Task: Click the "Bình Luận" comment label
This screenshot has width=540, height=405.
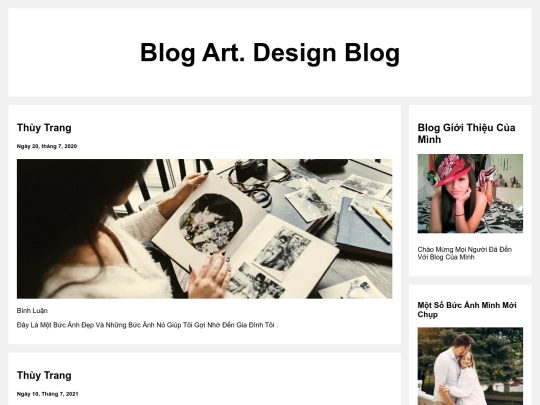Action: pos(32,311)
